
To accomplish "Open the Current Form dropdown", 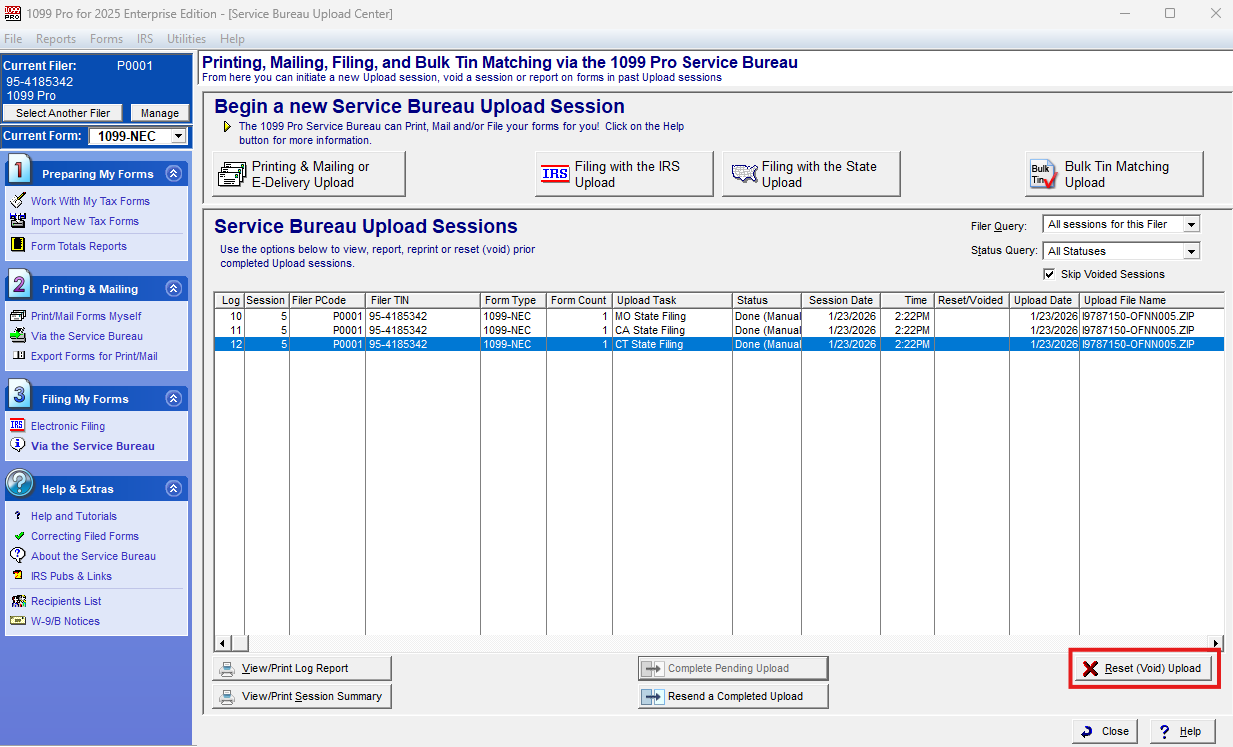I will tap(178, 136).
